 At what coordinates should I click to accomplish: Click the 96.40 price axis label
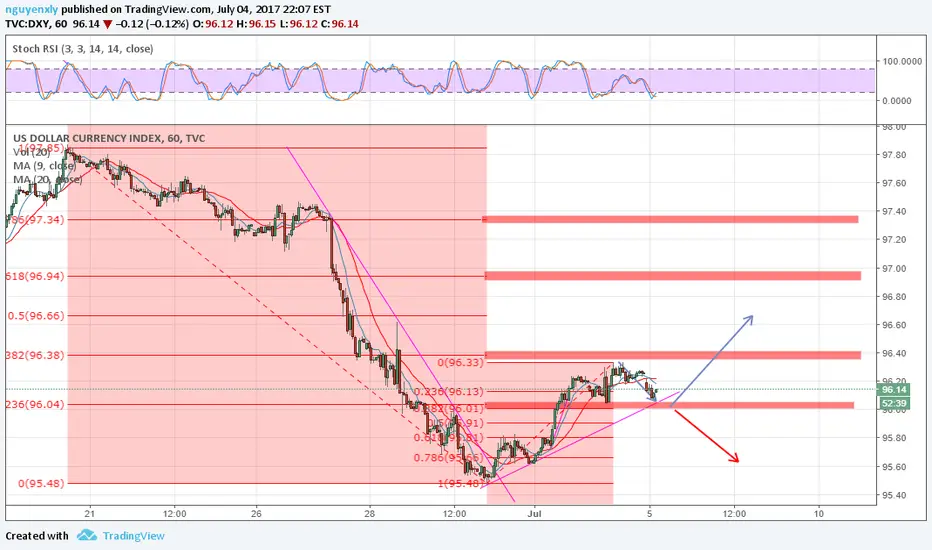click(x=894, y=353)
